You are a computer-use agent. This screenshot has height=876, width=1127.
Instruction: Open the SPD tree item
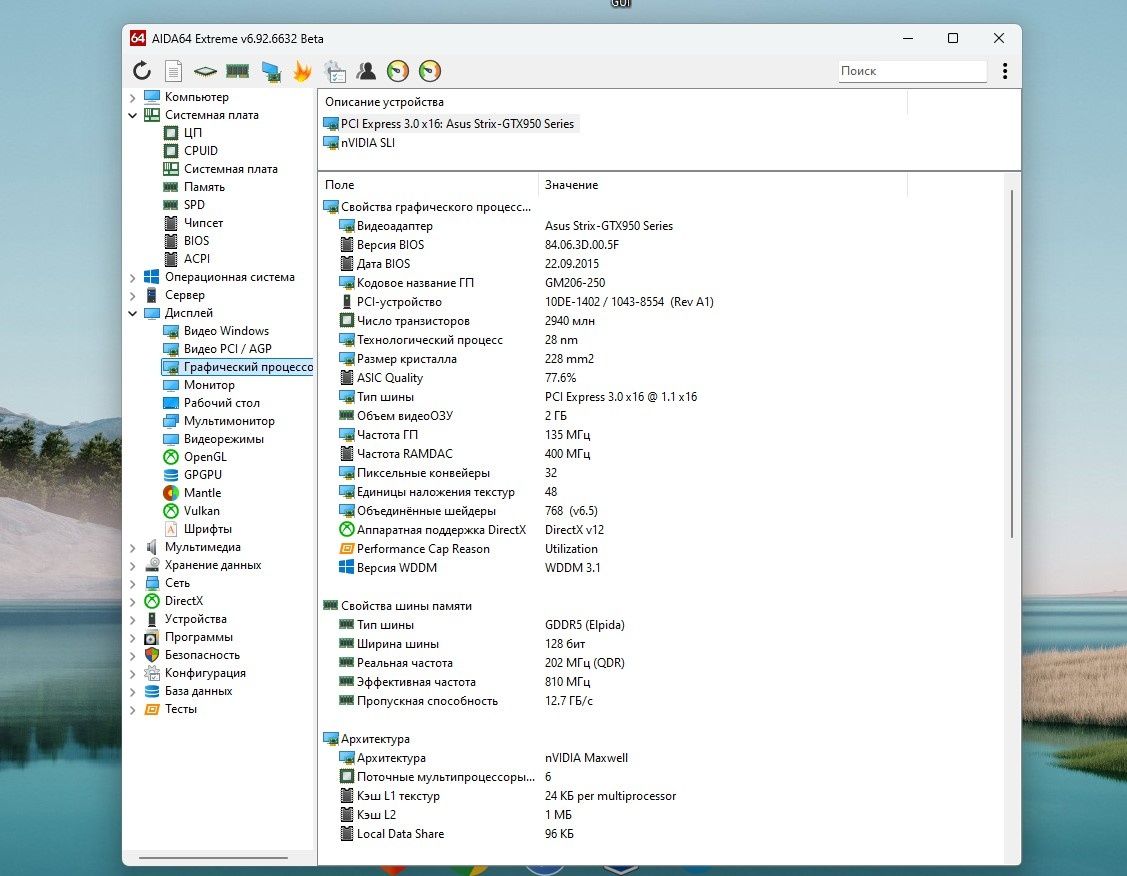194,205
